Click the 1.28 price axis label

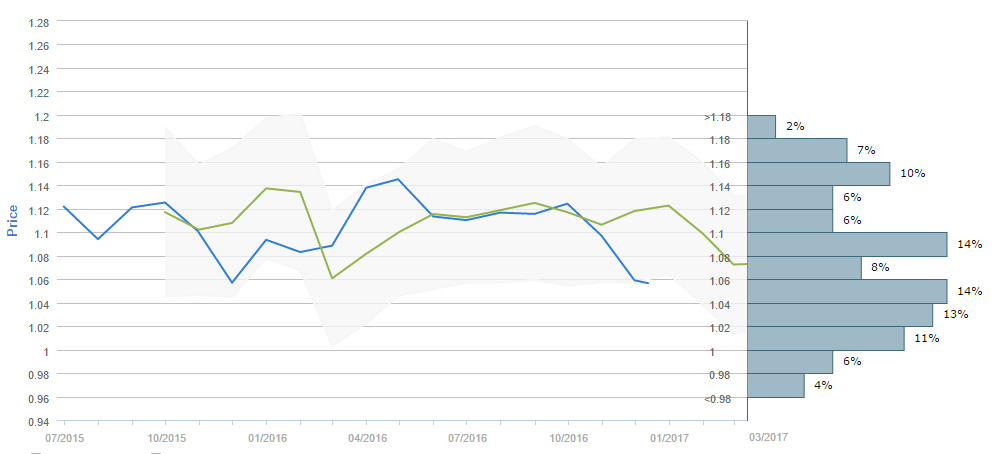point(40,22)
